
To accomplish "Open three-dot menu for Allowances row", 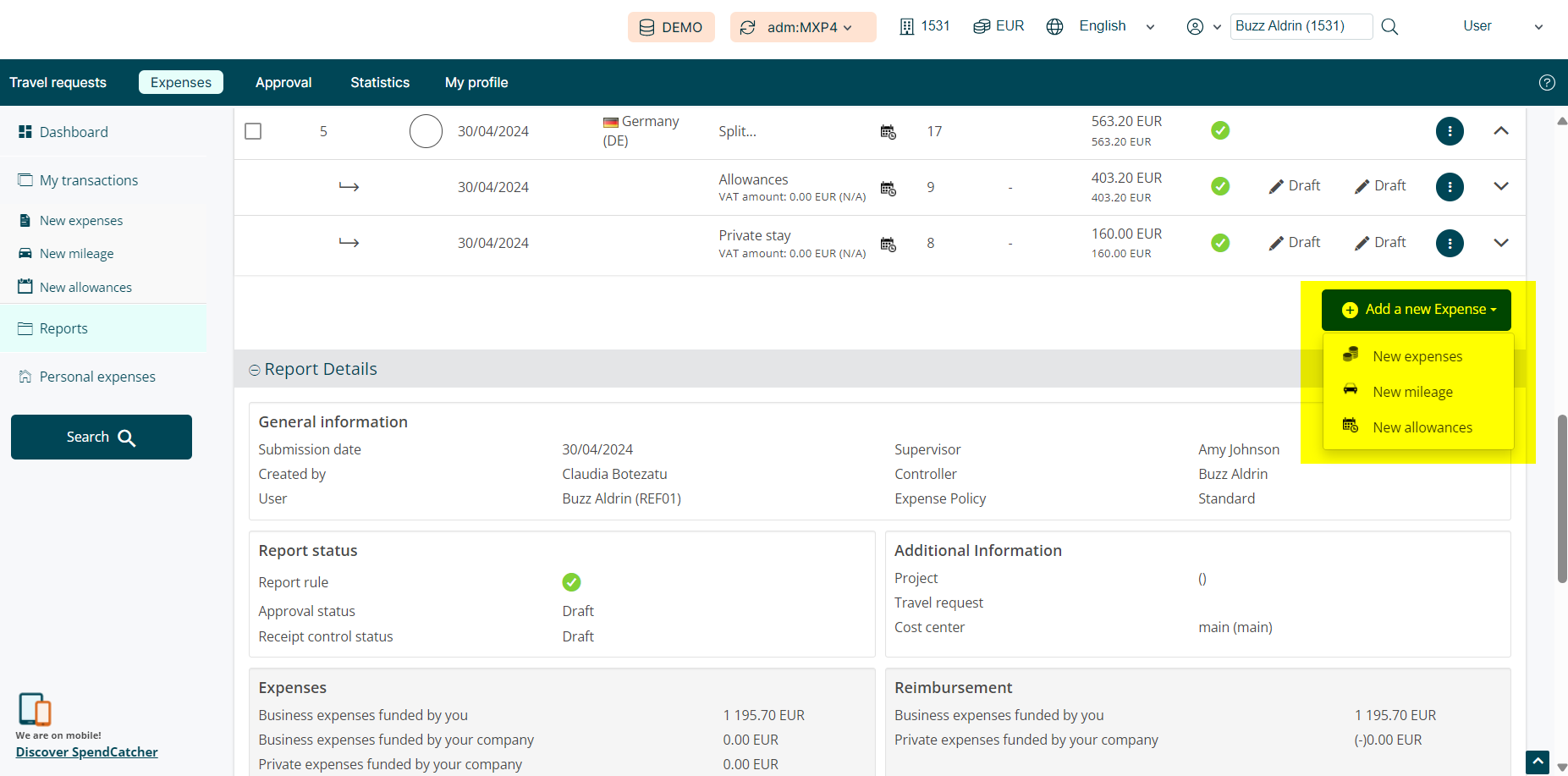I will click(1450, 187).
